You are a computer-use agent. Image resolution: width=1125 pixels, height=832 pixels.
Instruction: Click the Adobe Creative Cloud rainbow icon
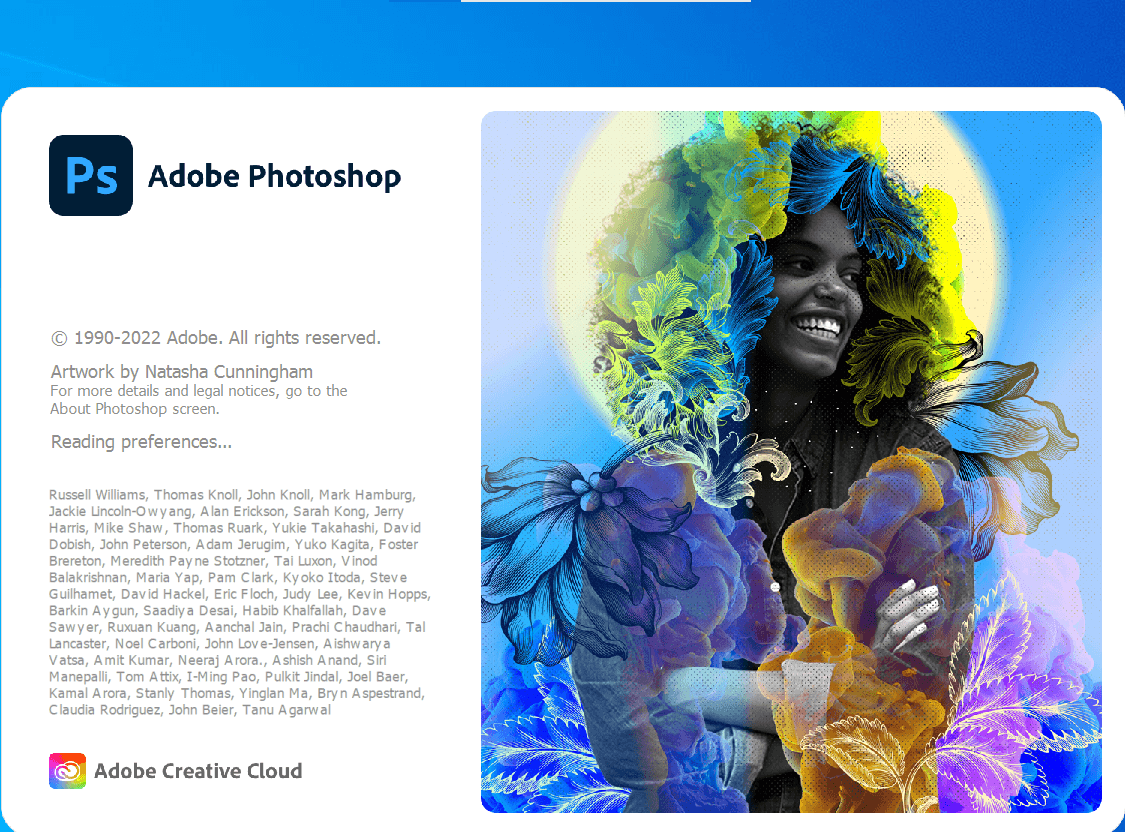67,771
